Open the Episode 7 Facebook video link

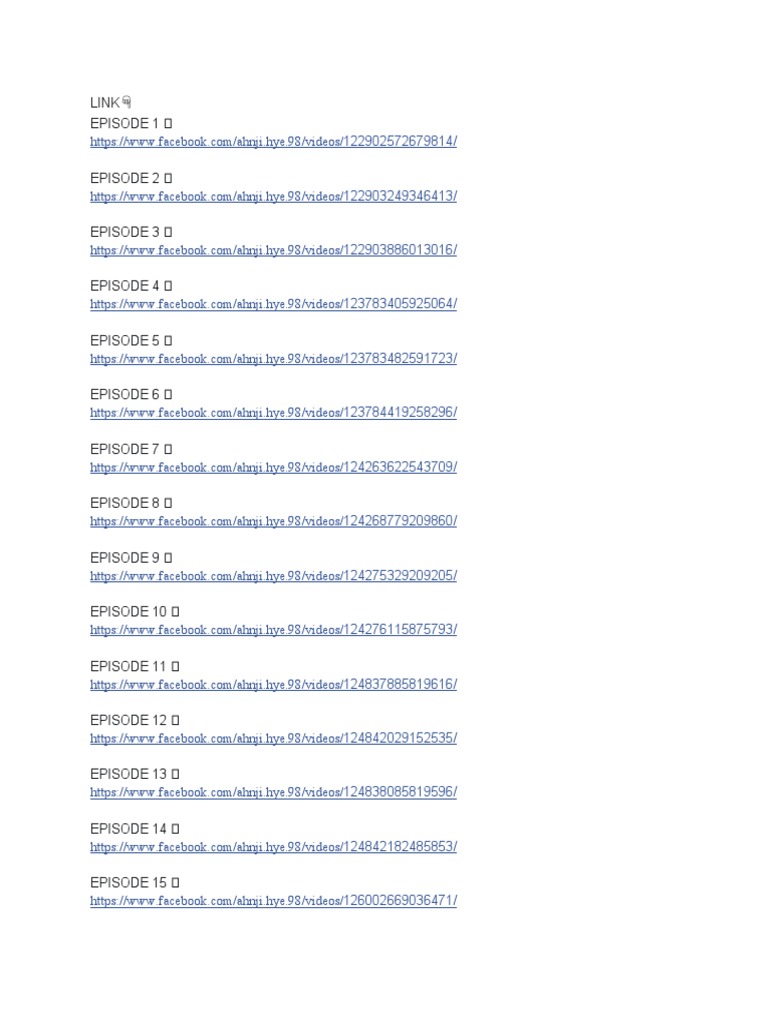pyautogui.click(x=274, y=467)
